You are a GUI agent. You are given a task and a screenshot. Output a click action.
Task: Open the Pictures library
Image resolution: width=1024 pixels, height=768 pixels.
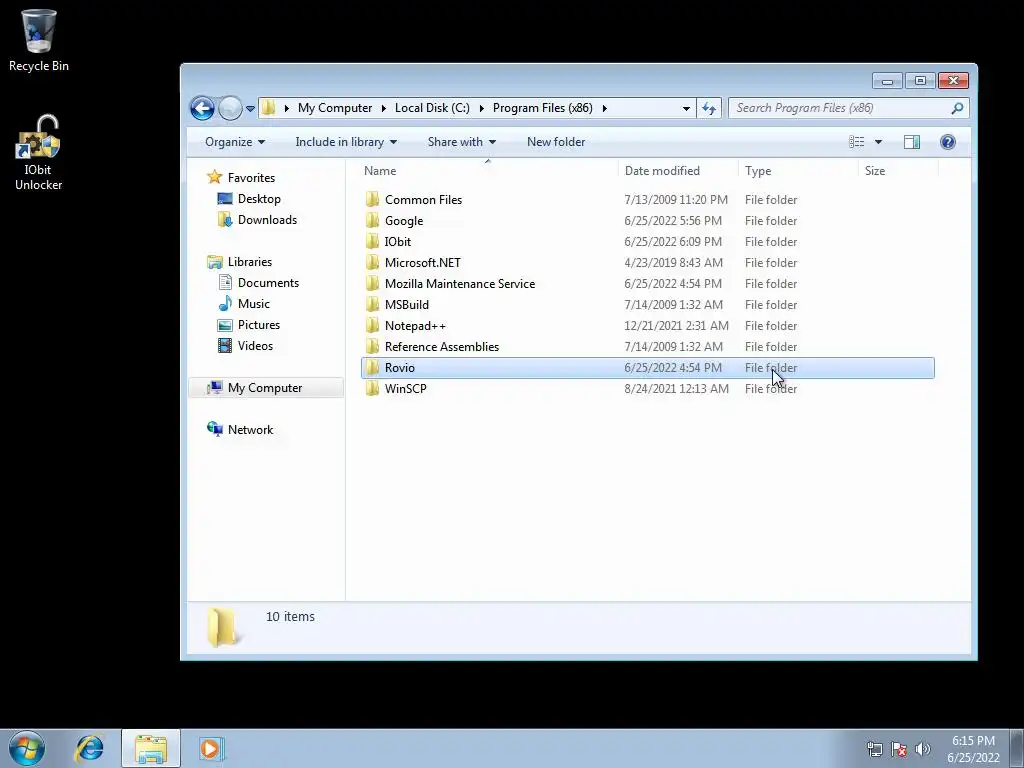pyautogui.click(x=259, y=325)
